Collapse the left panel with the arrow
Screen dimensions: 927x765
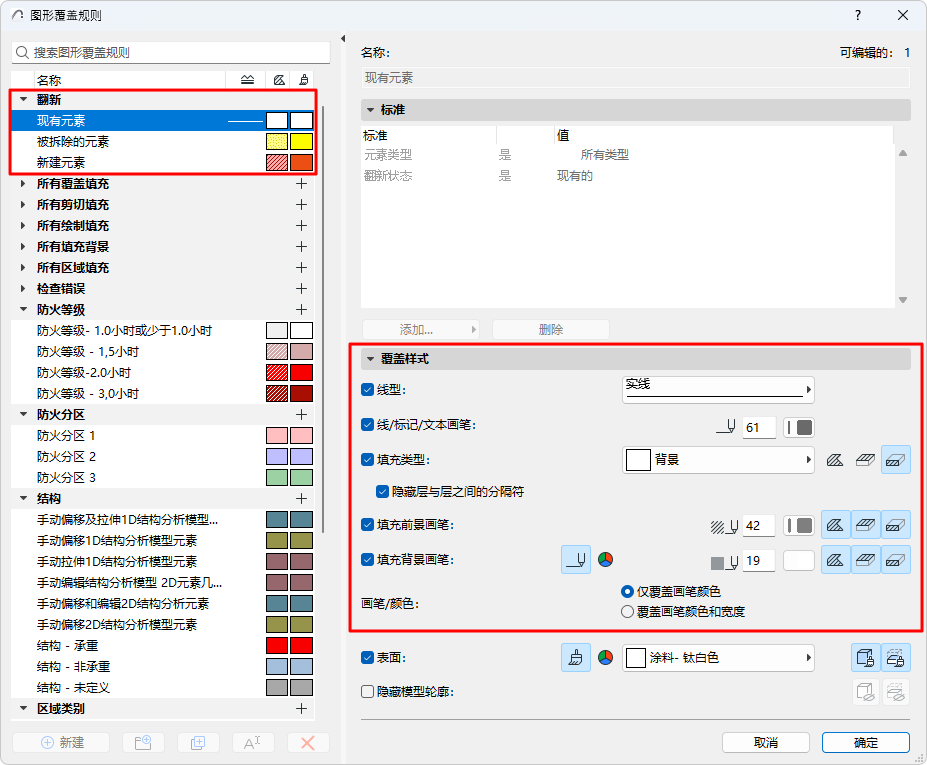click(x=343, y=38)
